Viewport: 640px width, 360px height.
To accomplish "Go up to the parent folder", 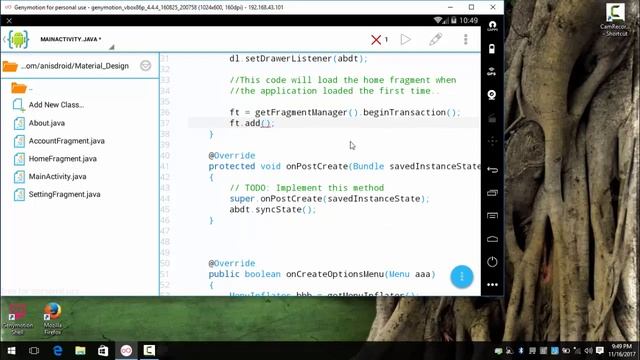I will [19, 88].
